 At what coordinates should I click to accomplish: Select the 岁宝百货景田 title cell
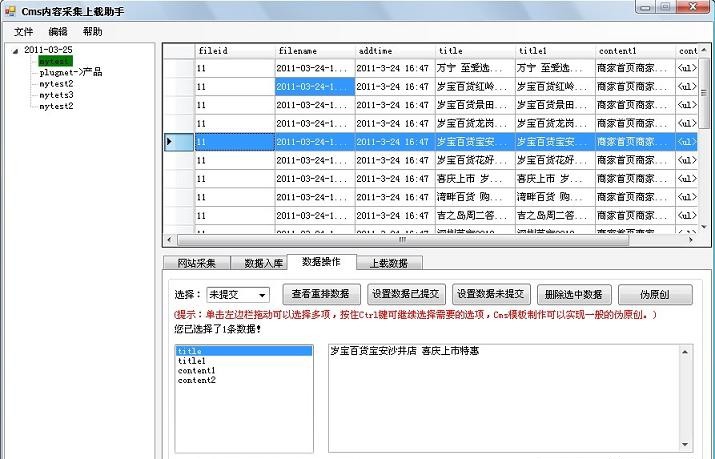(x=476, y=105)
